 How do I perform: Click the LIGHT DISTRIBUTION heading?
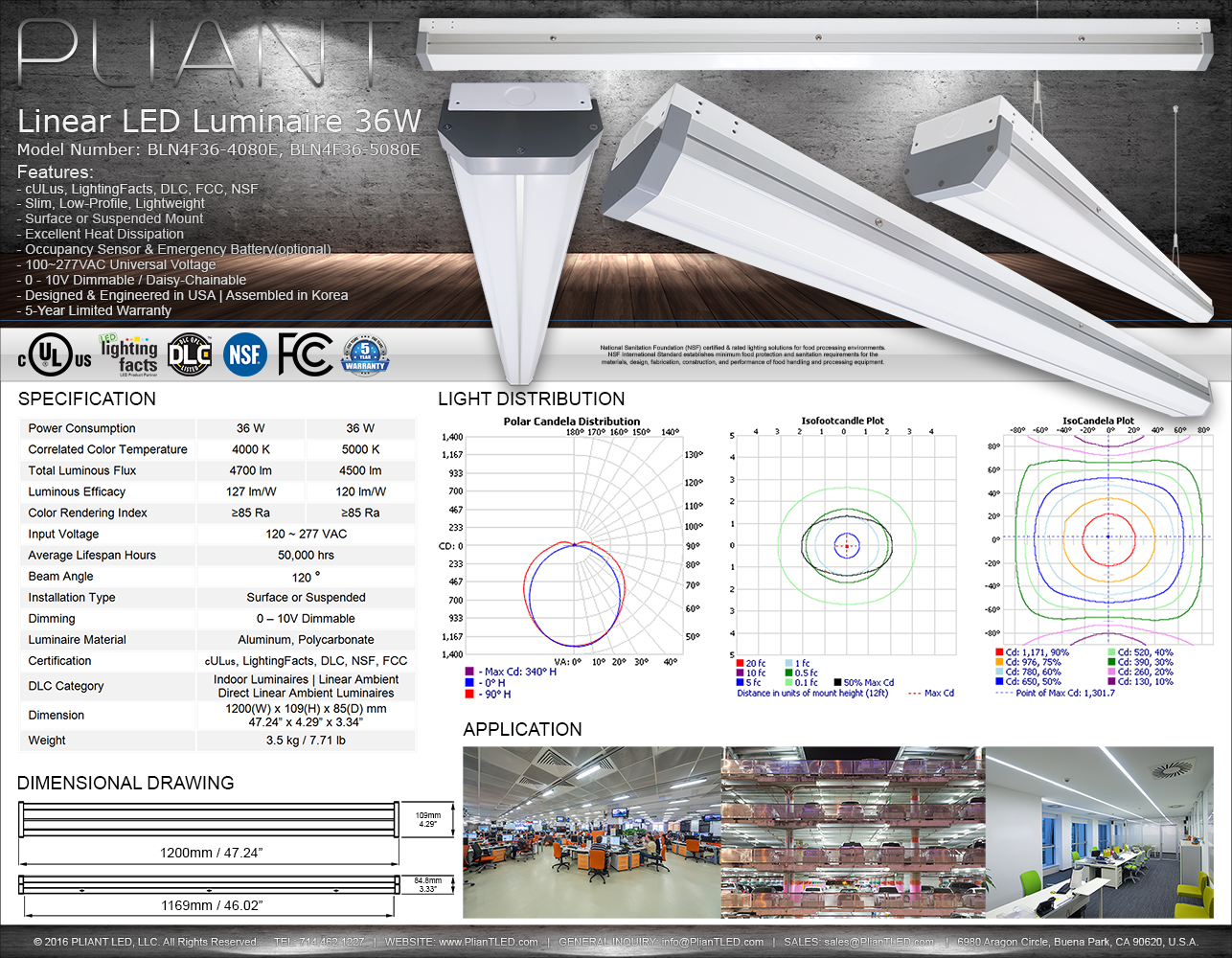tap(532, 399)
